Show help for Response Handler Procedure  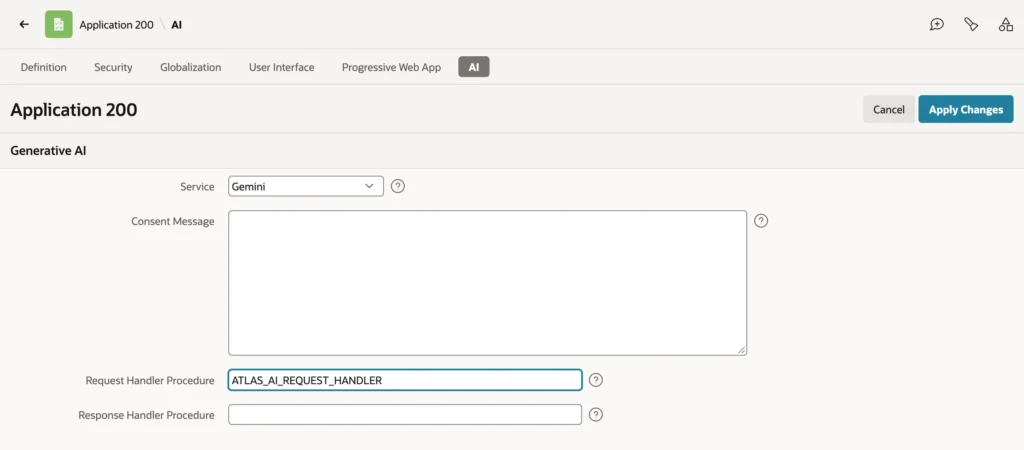click(596, 415)
